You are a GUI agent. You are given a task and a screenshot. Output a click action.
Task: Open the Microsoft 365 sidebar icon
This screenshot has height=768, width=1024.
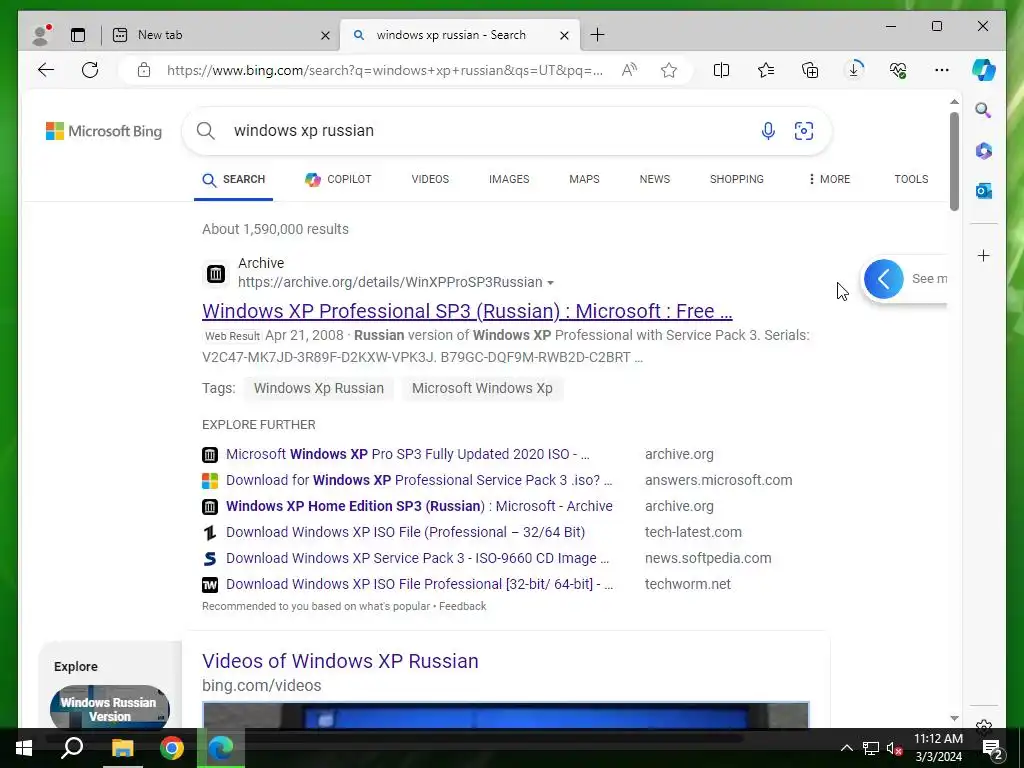click(x=984, y=151)
